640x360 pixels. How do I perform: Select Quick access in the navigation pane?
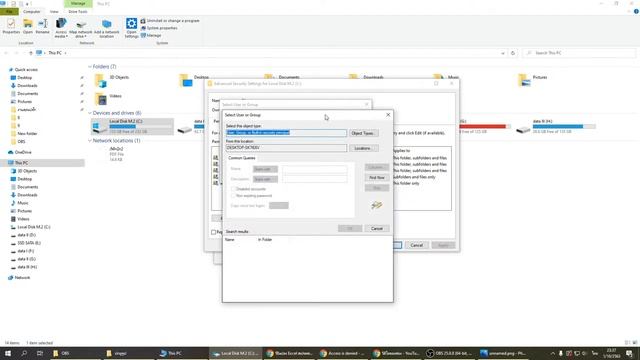[26, 70]
